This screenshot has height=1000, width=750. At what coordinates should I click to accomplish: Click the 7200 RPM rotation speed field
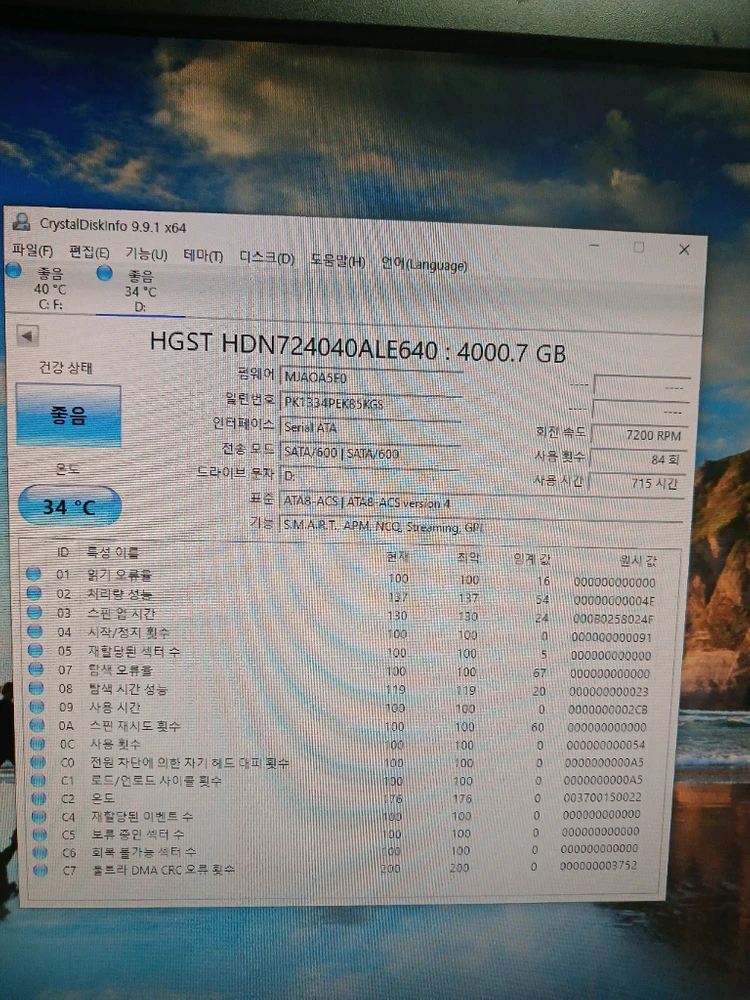pos(640,435)
